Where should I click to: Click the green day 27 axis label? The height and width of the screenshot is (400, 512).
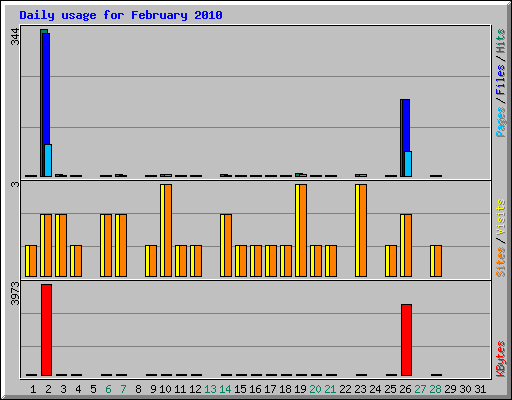(x=420, y=389)
